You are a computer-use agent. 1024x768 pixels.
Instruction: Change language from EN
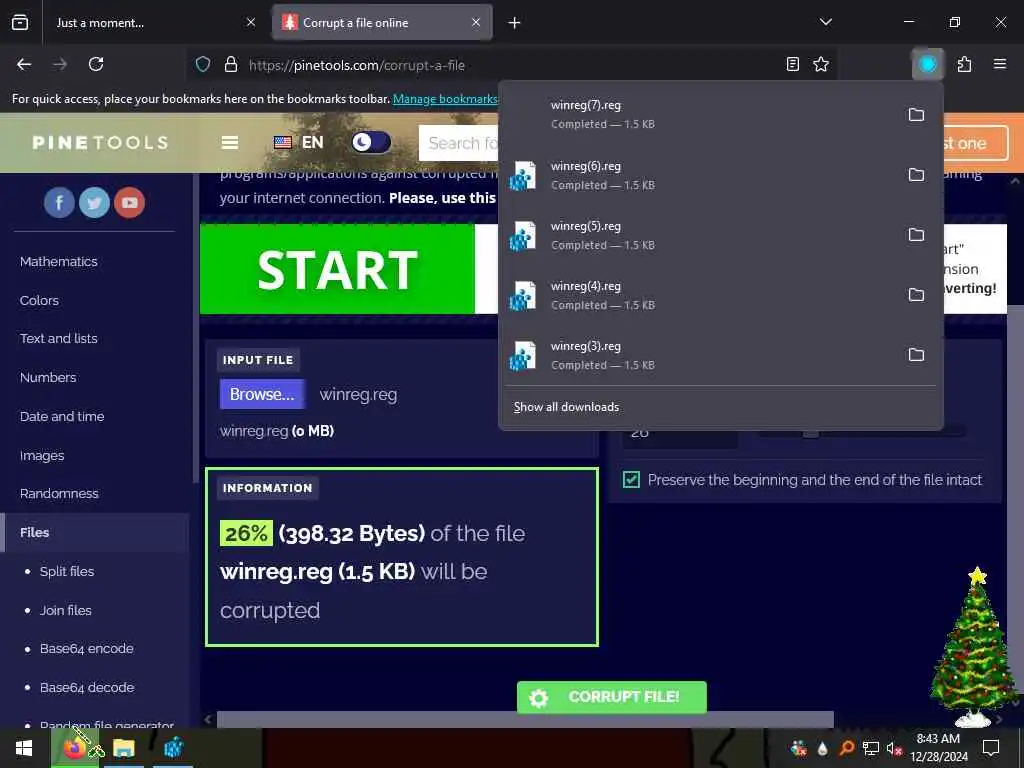click(298, 142)
